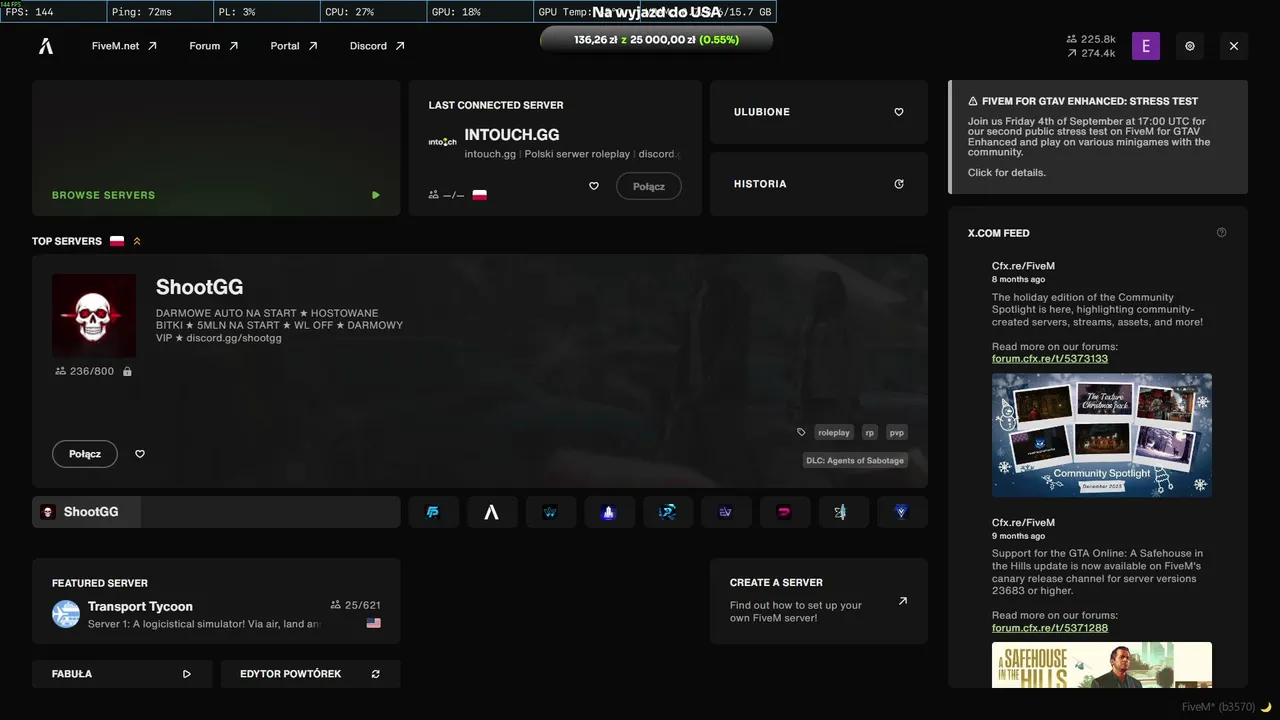
Task: Open the Safehouse in the Hills image
Action: coord(1102,665)
